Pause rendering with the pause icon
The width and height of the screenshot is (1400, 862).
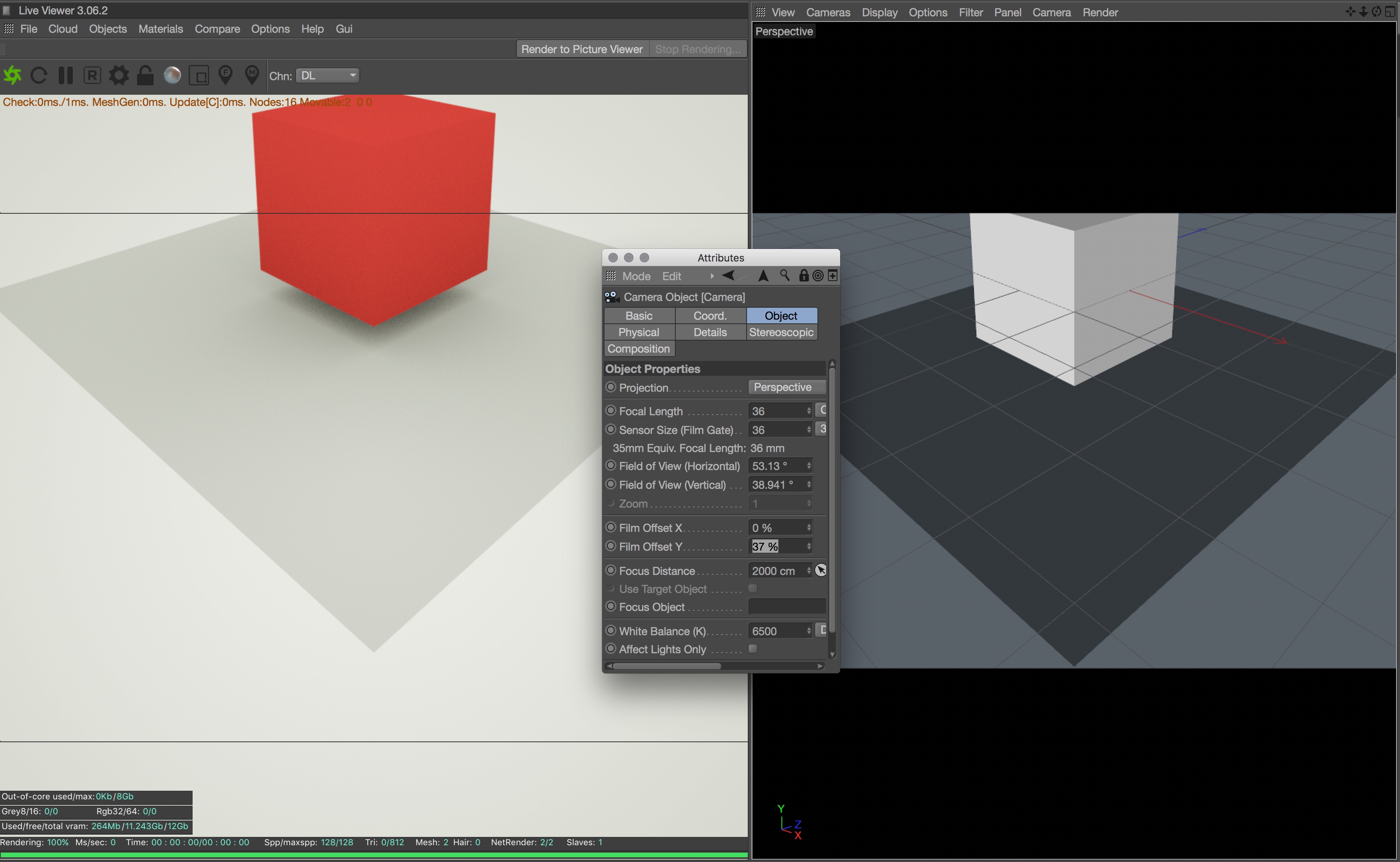coord(65,75)
